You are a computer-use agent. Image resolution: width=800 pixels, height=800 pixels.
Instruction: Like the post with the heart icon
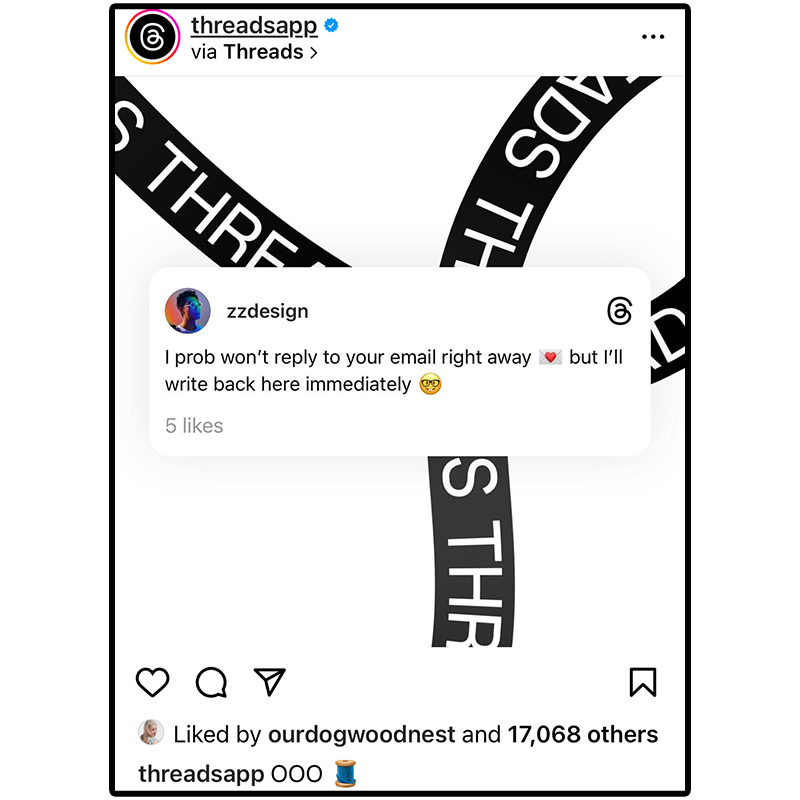[152, 682]
